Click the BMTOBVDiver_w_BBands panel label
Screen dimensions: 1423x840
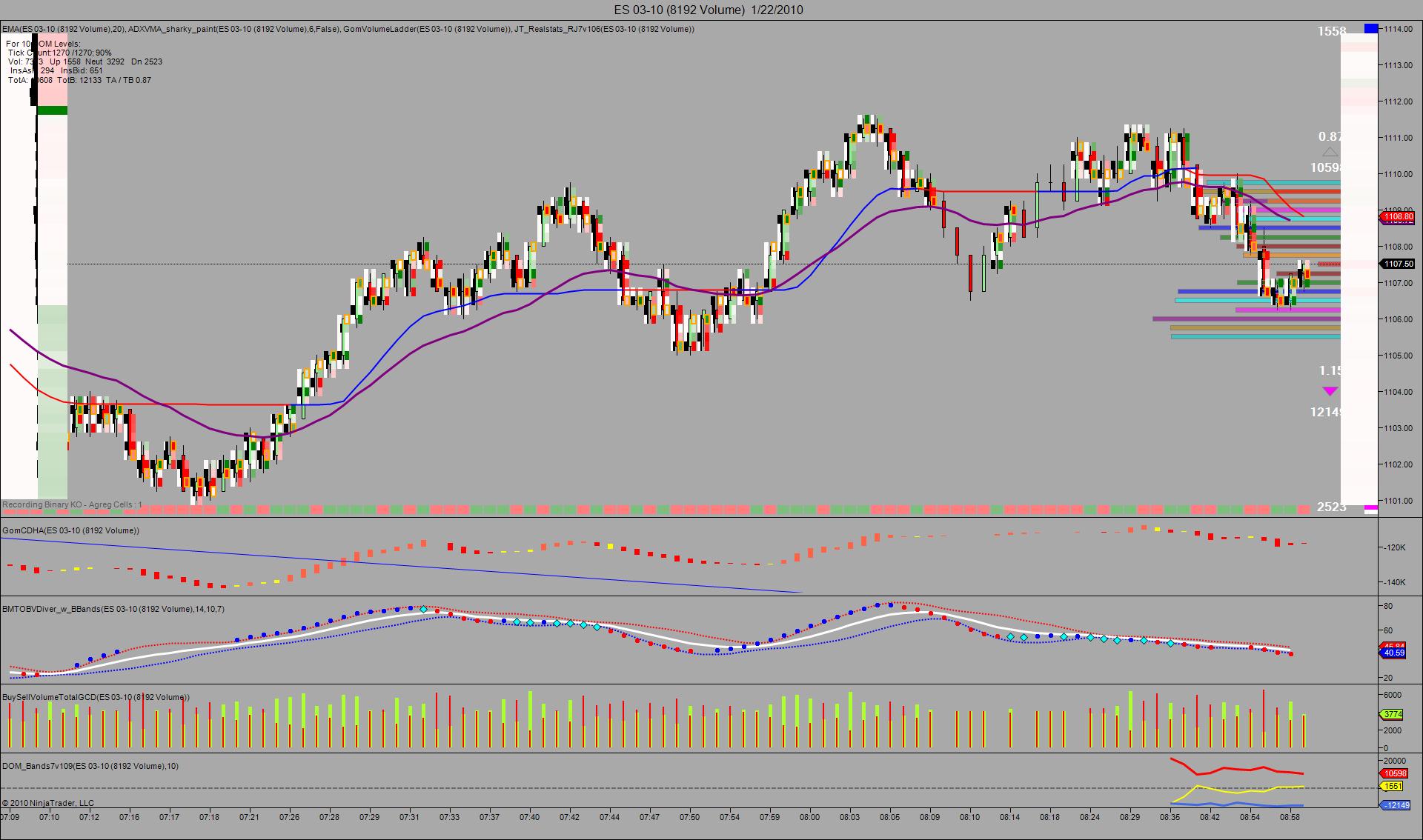(113, 609)
